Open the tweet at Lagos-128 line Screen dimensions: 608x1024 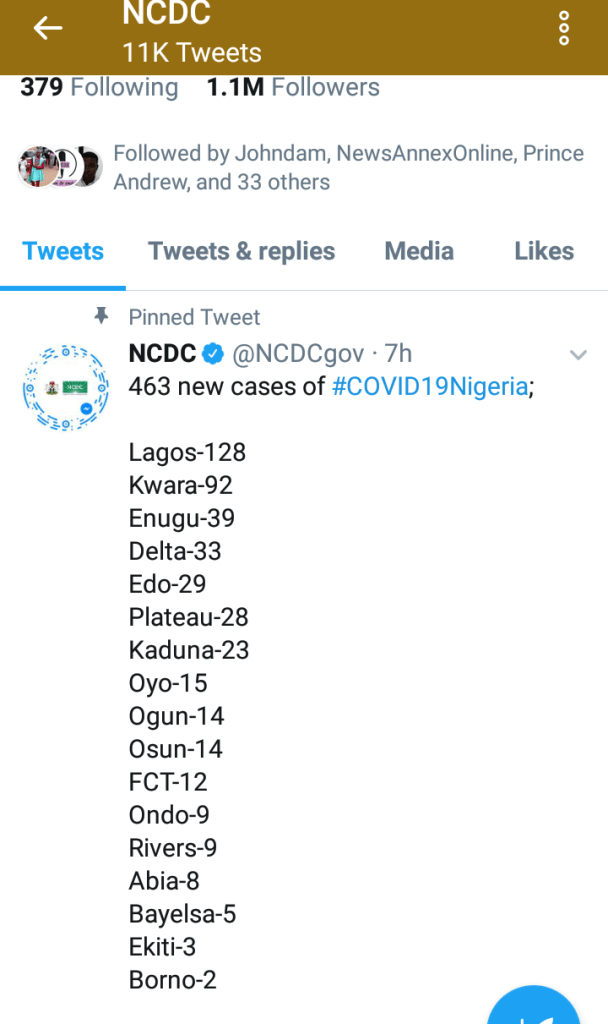[x=187, y=452]
